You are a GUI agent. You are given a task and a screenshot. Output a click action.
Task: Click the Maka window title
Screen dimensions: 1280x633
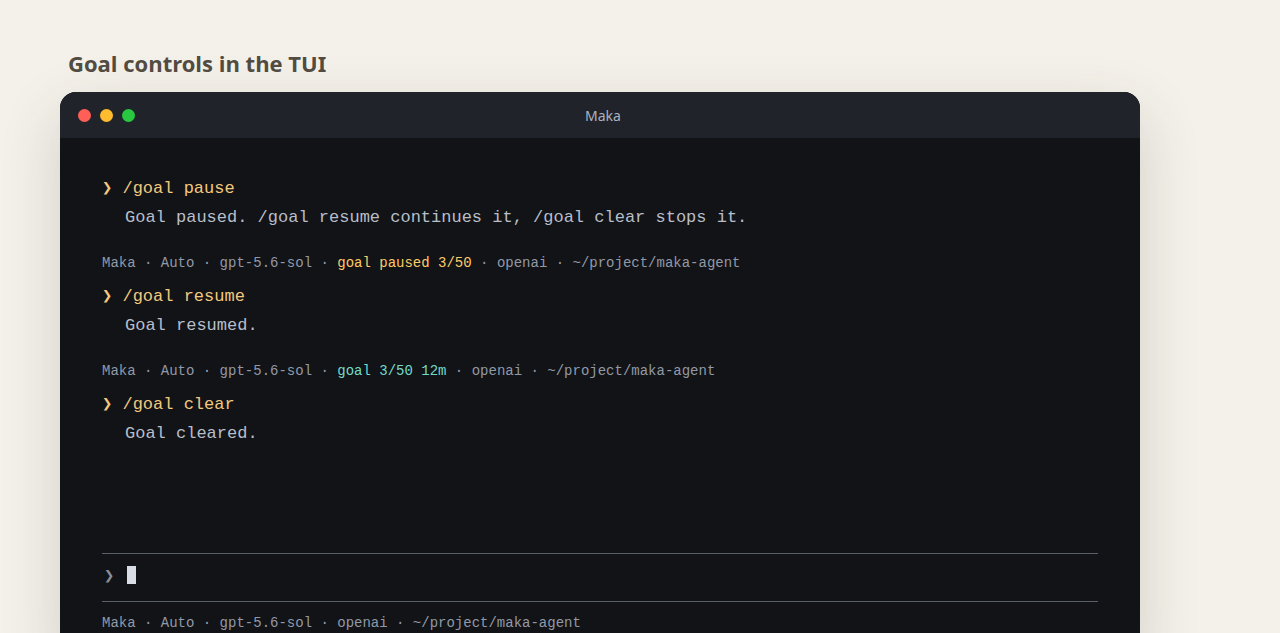(603, 116)
